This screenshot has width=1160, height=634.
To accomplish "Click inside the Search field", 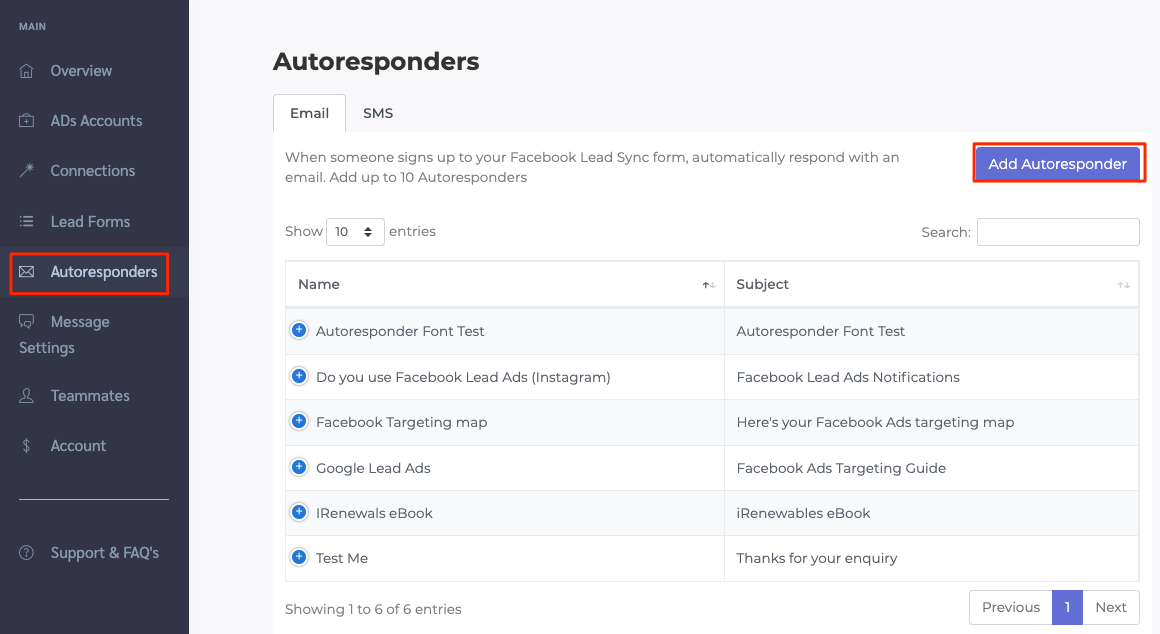I will tap(1057, 231).
